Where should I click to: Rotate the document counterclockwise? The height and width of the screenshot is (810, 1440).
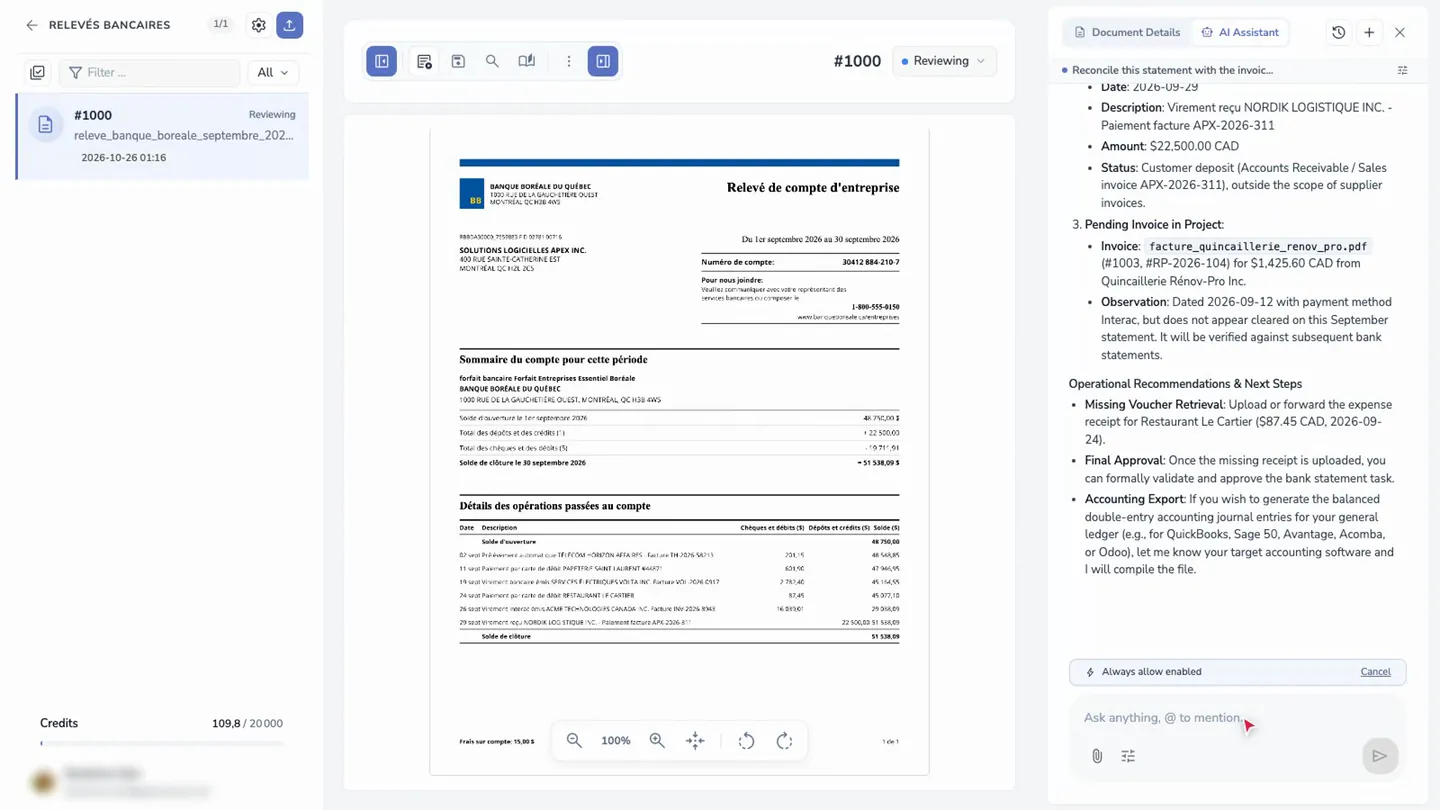coord(746,741)
